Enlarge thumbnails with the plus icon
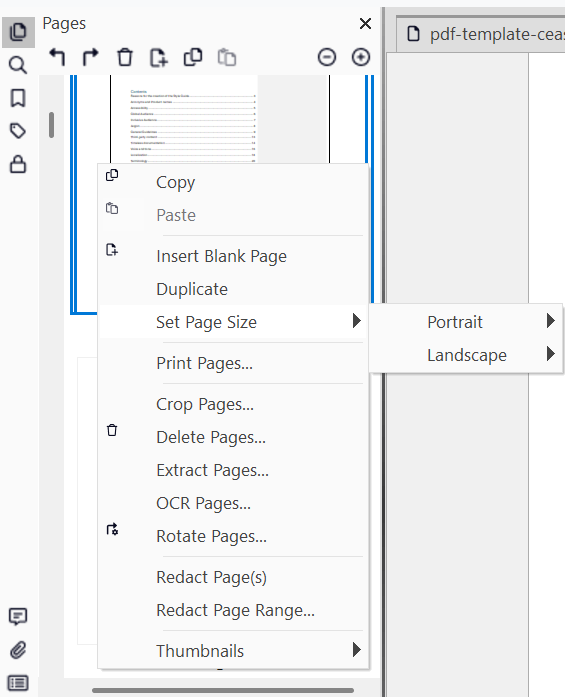Image resolution: width=565 pixels, height=697 pixels. click(x=361, y=57)
